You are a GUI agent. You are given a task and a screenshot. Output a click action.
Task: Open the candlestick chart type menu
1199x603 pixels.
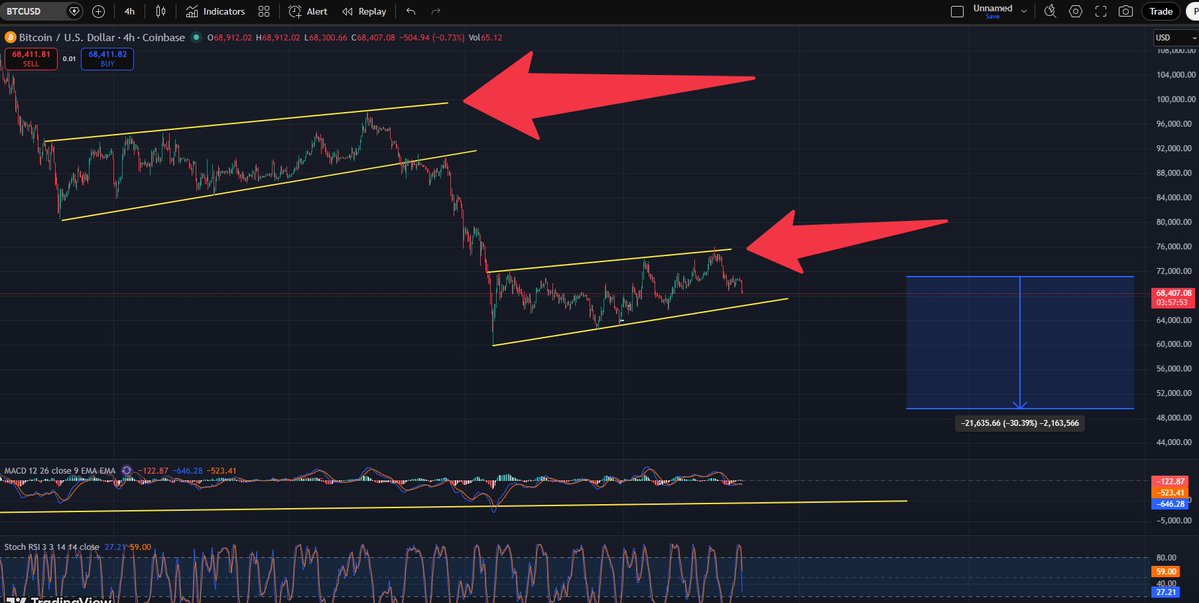click(x=160, y=11)
